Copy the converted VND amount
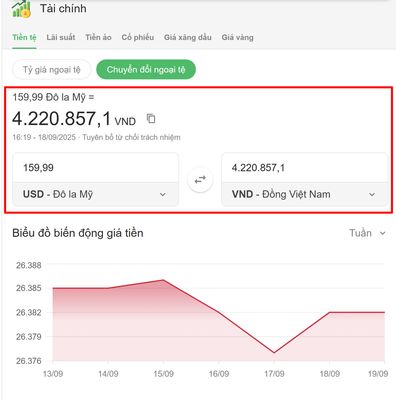The image size is (396, 400). 151,119
